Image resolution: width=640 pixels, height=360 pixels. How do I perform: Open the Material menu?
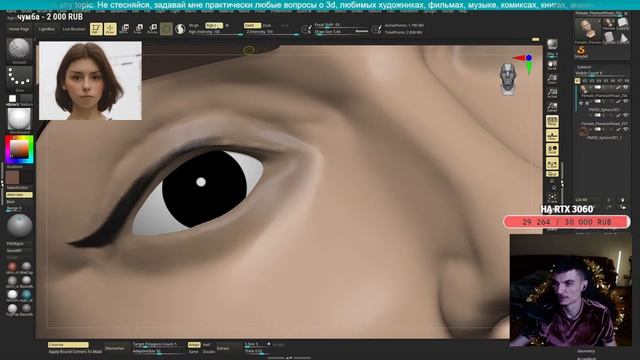pyautogui.click(x=226, y=11)
